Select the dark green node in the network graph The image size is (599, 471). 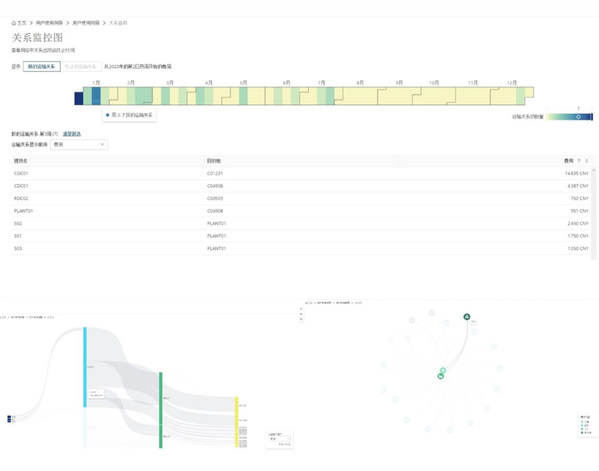tap(466, 317)
